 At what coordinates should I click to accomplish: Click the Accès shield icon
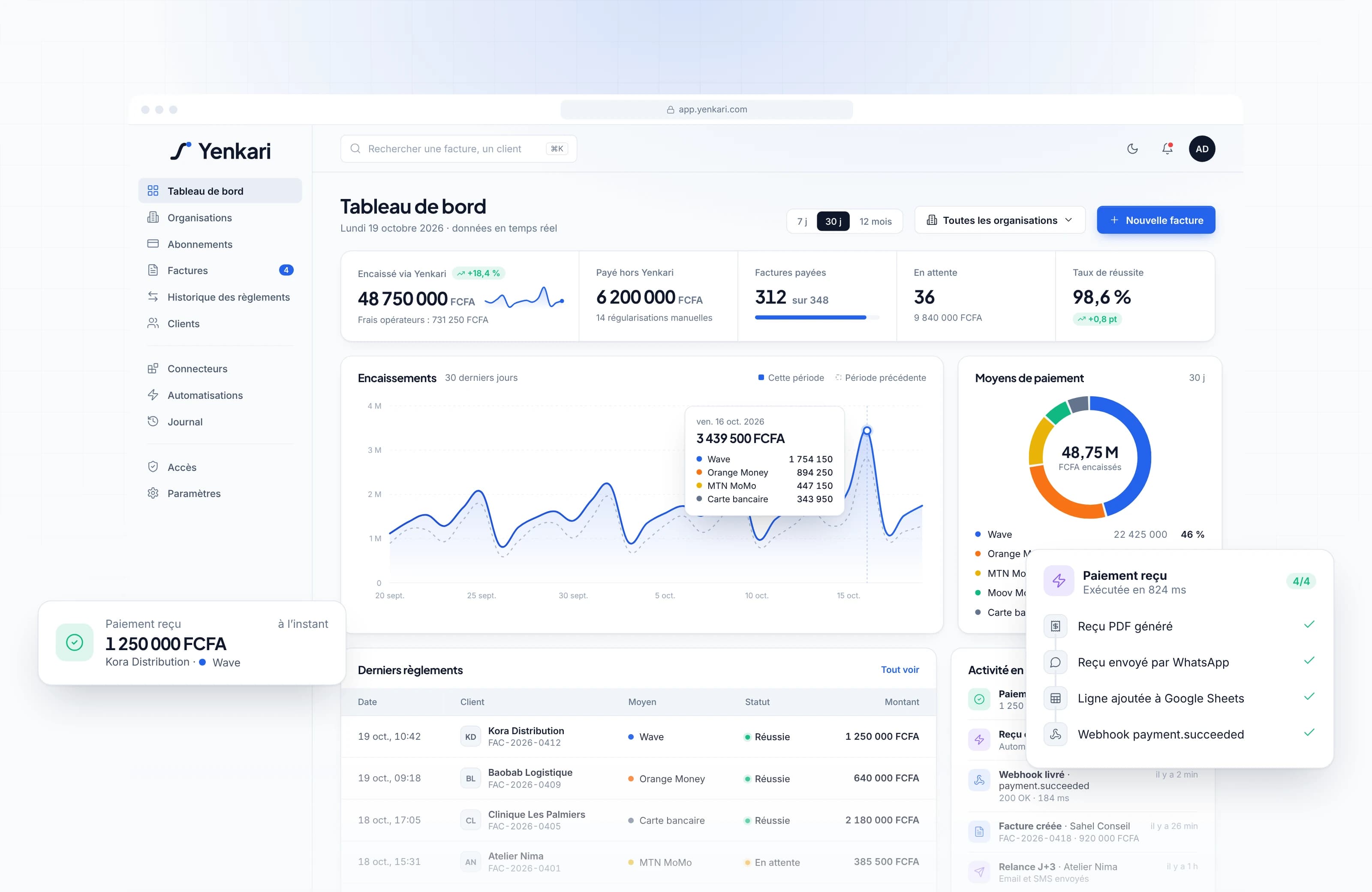tap(153, 467)
